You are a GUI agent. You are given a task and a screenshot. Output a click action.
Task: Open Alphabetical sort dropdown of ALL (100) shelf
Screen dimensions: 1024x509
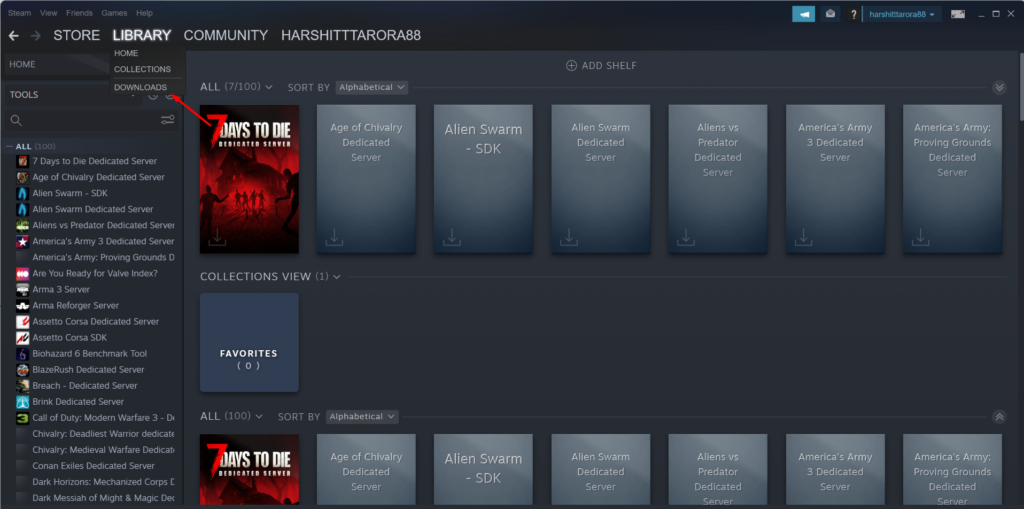pyautogui.click(x=362, y=416)
